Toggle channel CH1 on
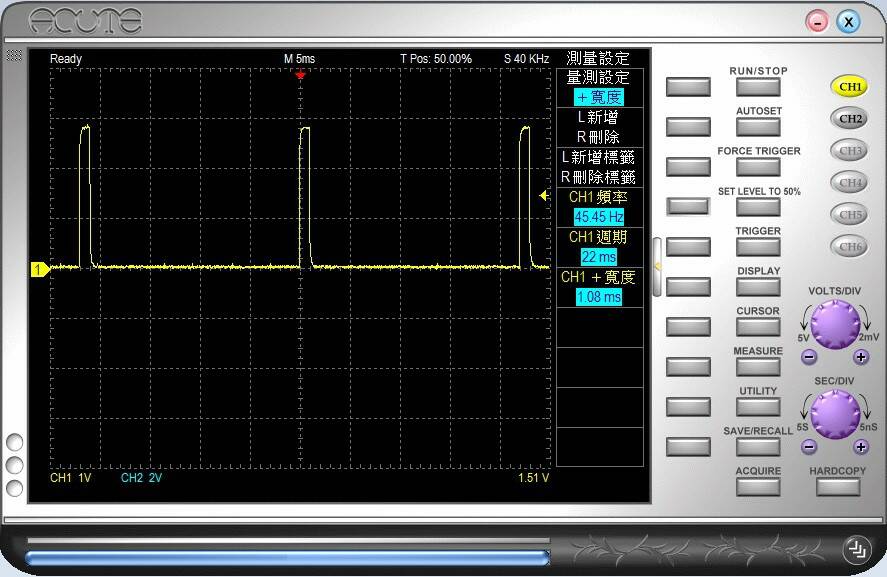 [x=849, y=87]
